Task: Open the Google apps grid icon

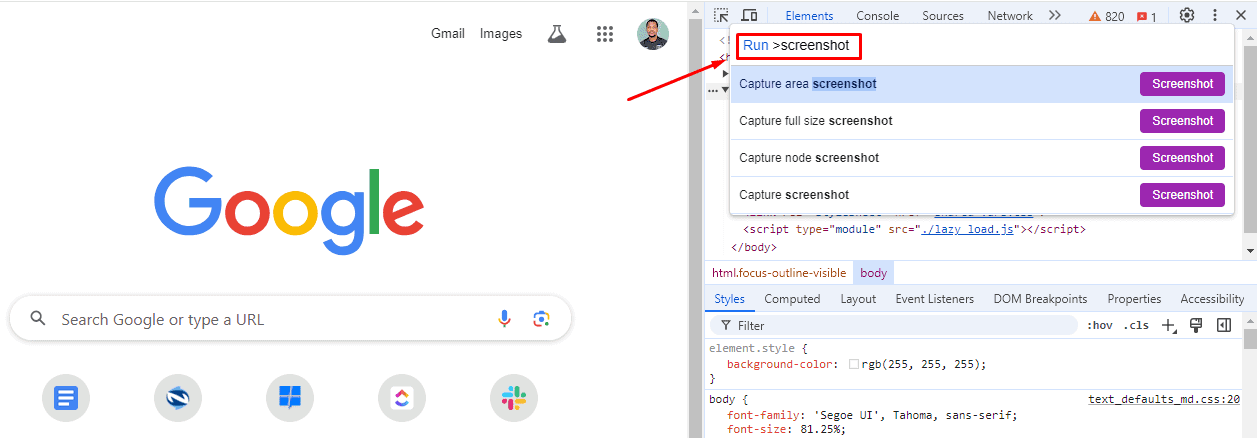Action: tap(604, 34)
